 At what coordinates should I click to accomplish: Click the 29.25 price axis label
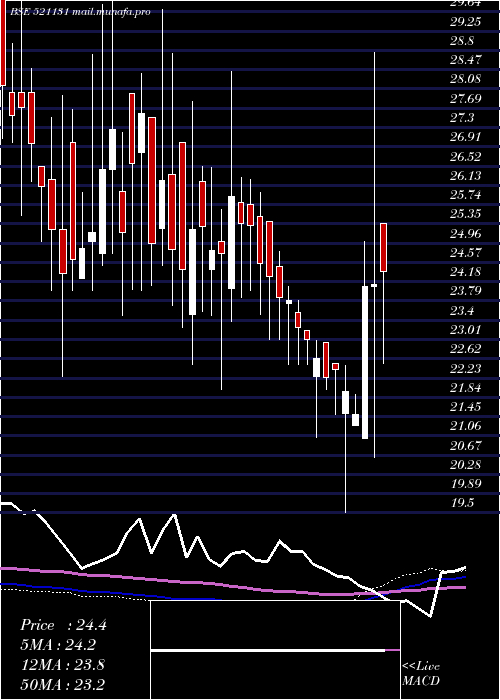(465, 21)
